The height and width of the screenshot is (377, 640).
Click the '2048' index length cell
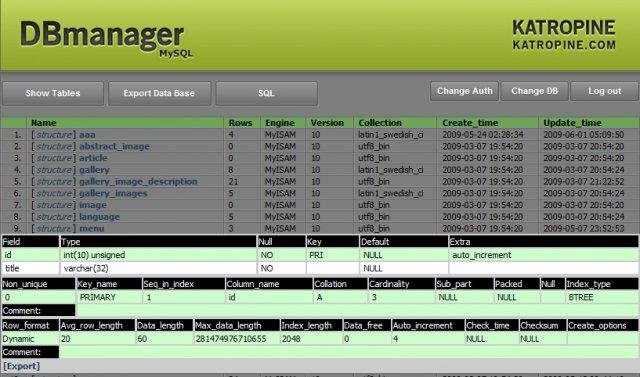point(311,339)
